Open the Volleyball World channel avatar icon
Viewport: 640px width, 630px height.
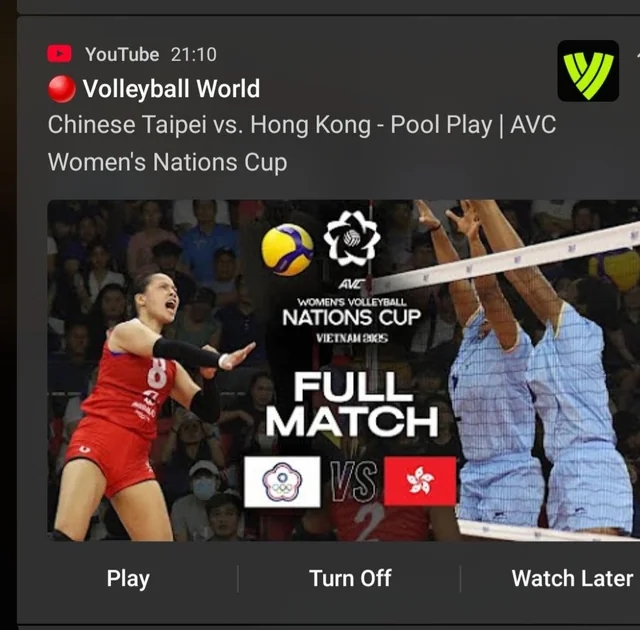click(588, 71)
